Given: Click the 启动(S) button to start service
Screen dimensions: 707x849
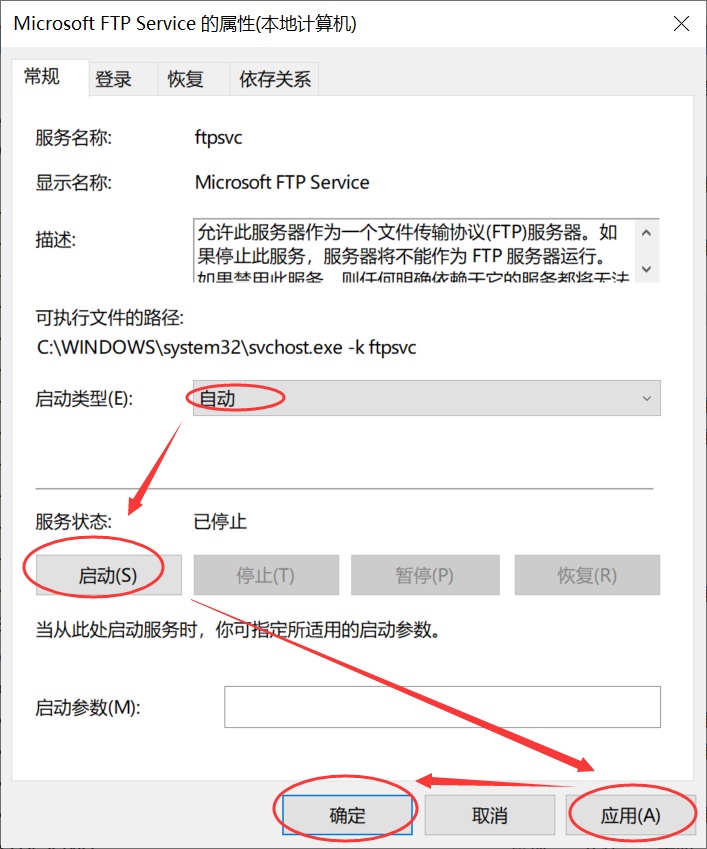Looking at the screenshot, I should tap(108, 575).
